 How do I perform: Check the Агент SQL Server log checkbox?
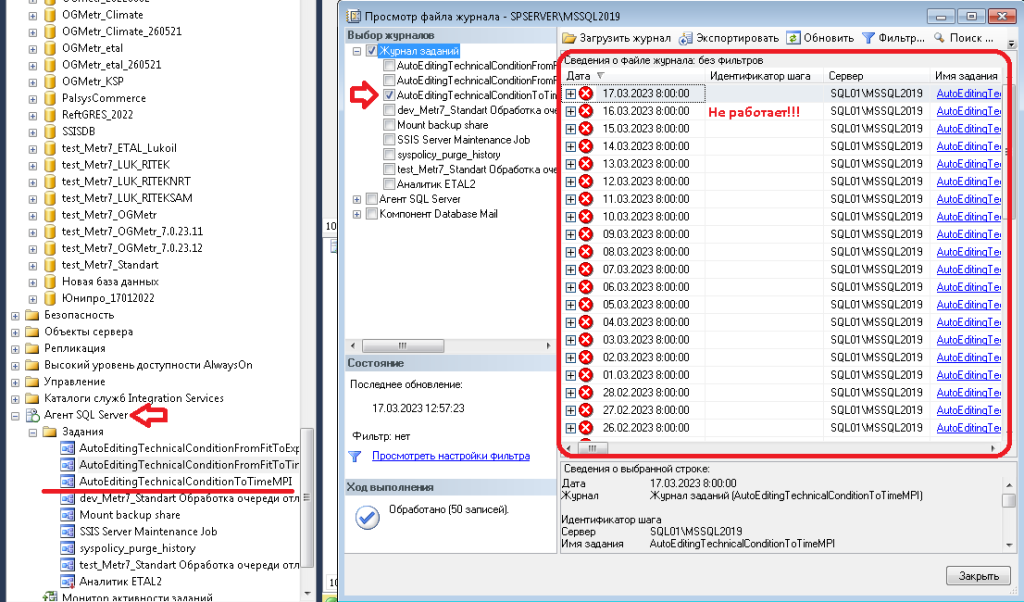pos(372,199)
